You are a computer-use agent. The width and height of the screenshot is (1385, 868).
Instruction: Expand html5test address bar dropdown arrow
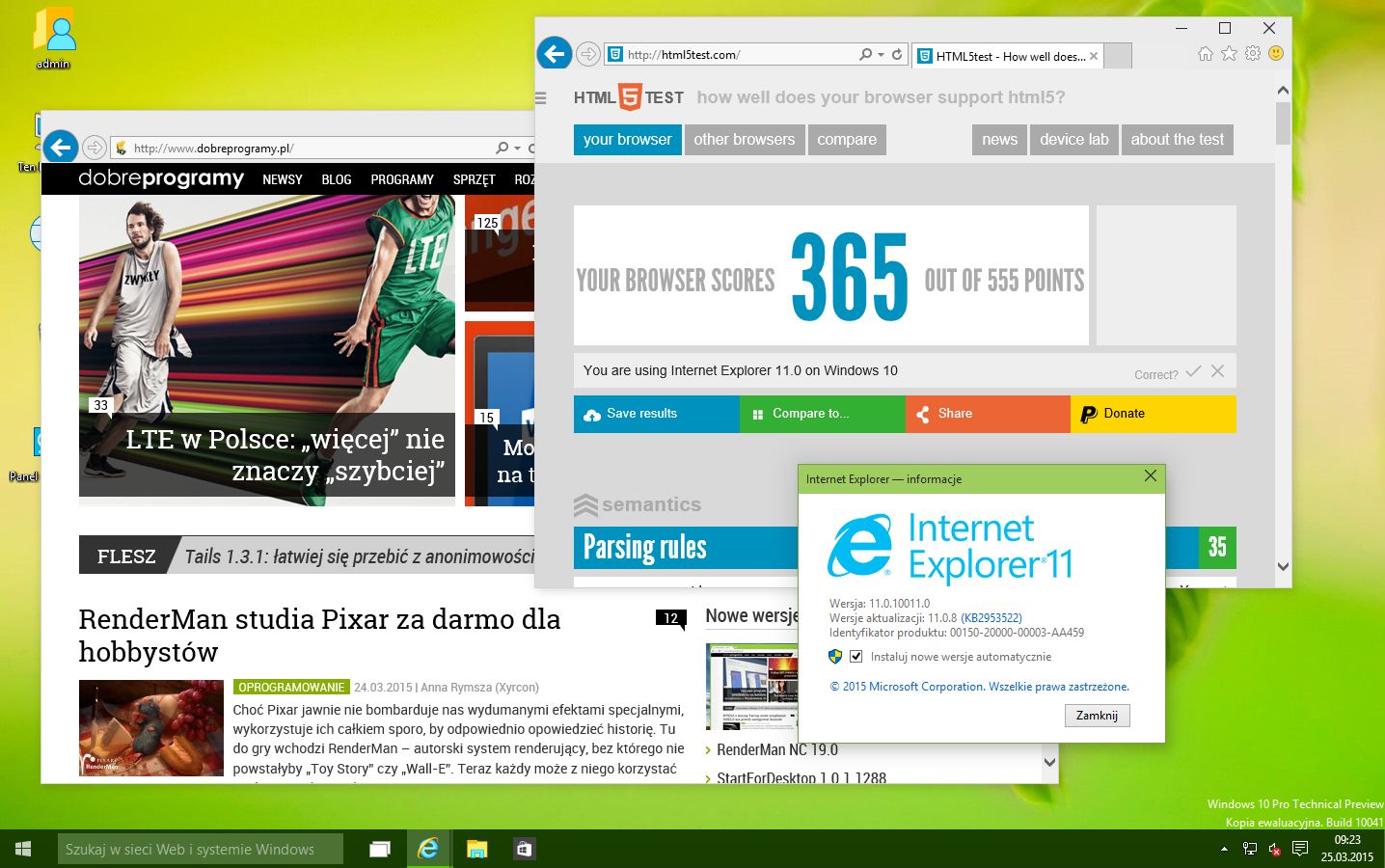click(881, 54)
